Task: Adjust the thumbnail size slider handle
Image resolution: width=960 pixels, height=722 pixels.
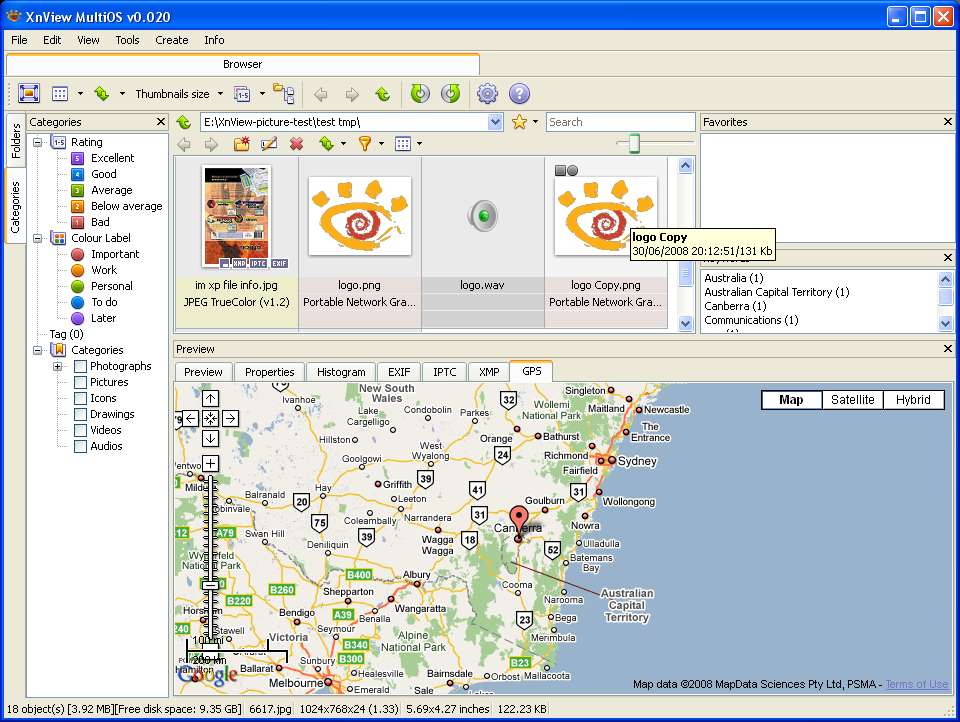Action: [634, 143]
